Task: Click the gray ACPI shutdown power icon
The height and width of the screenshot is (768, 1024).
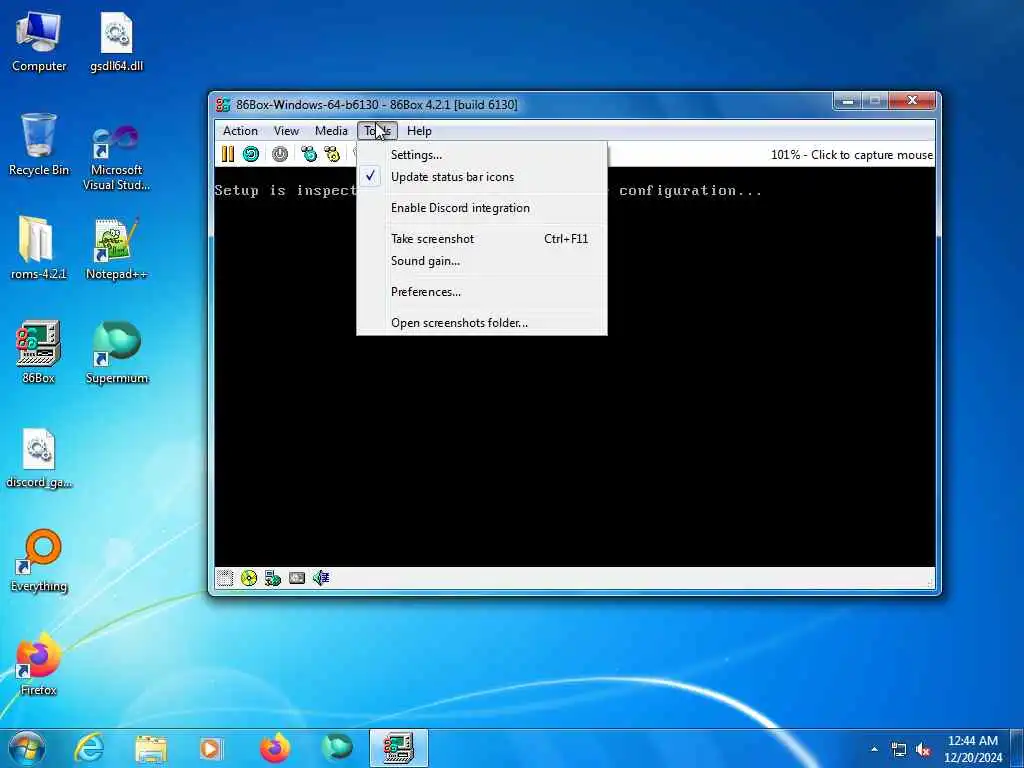Action: coord(280,154)
